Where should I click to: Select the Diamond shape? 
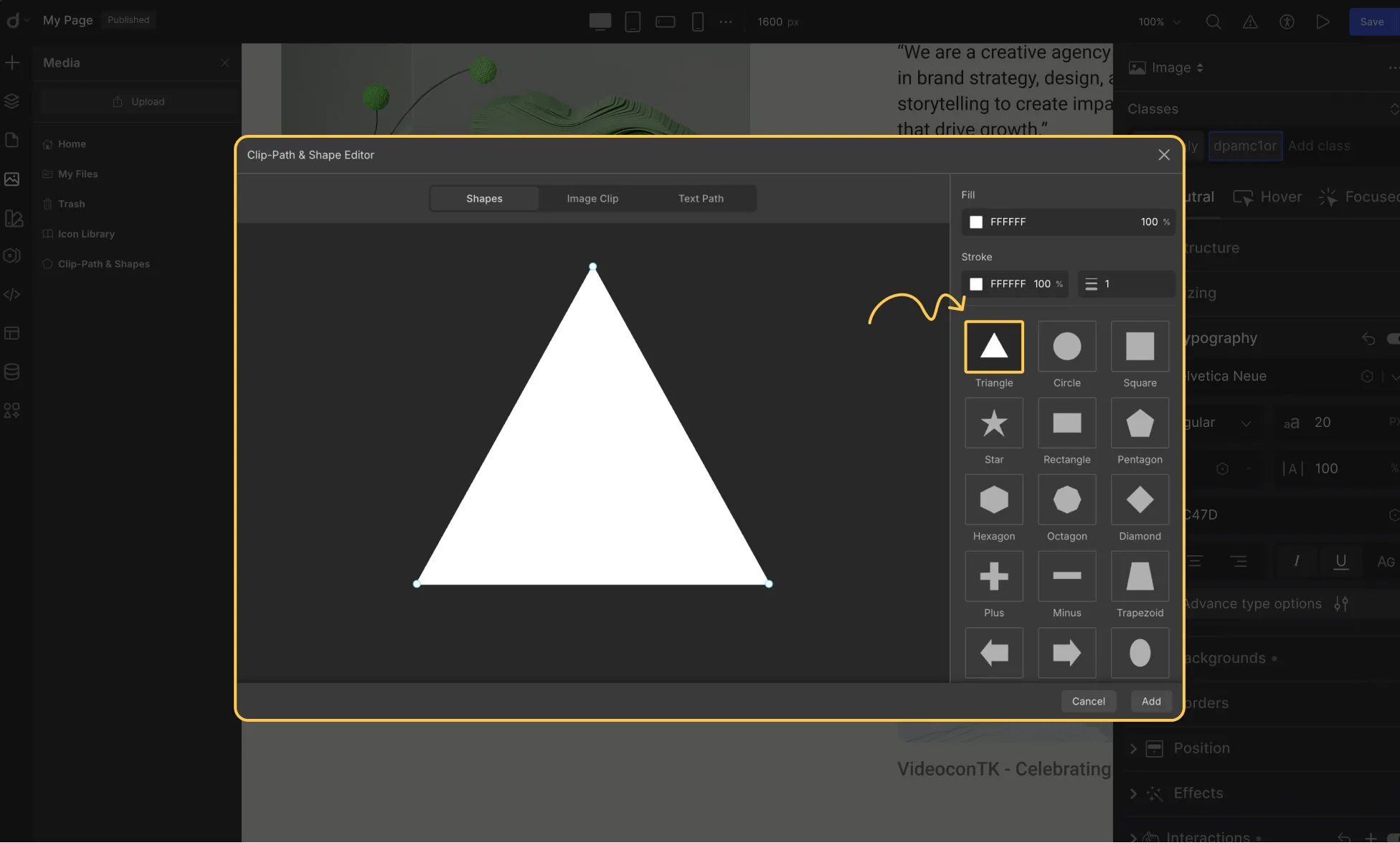coord(1140,500)
